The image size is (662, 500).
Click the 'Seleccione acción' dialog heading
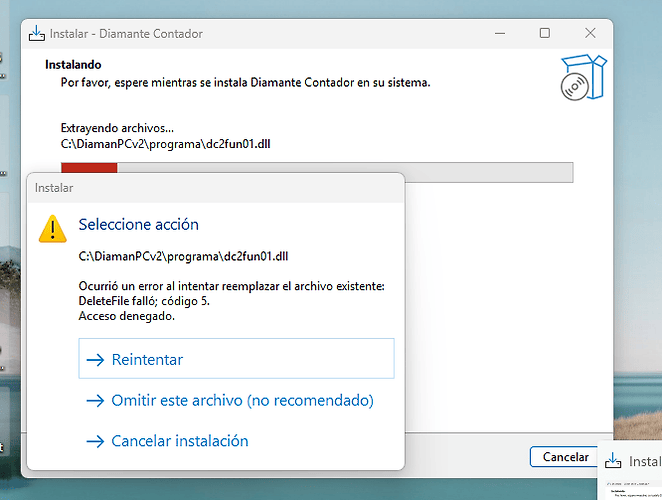(138, 224)
